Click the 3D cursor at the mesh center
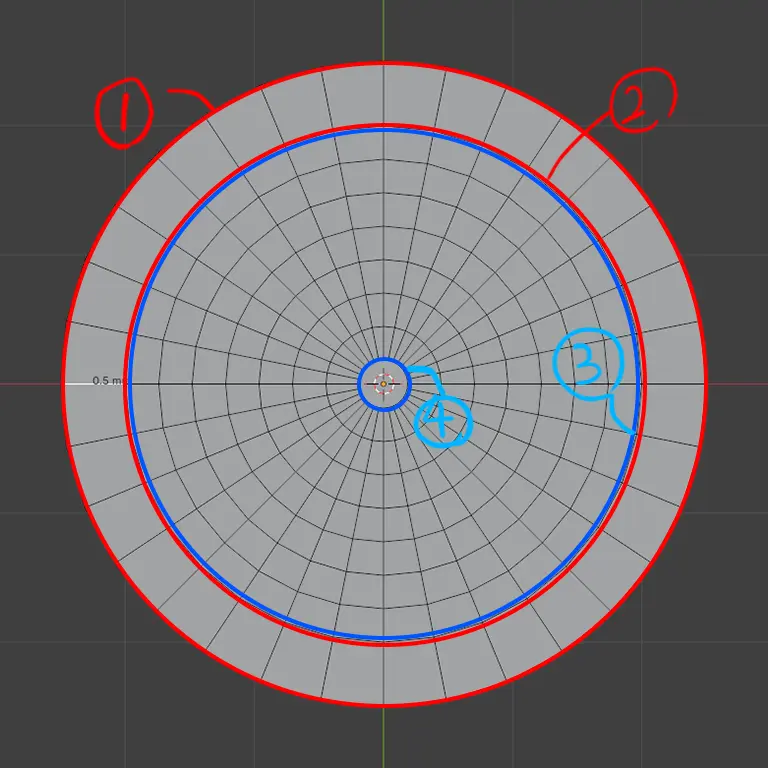768x768 pixels. (x=384, y=383)
